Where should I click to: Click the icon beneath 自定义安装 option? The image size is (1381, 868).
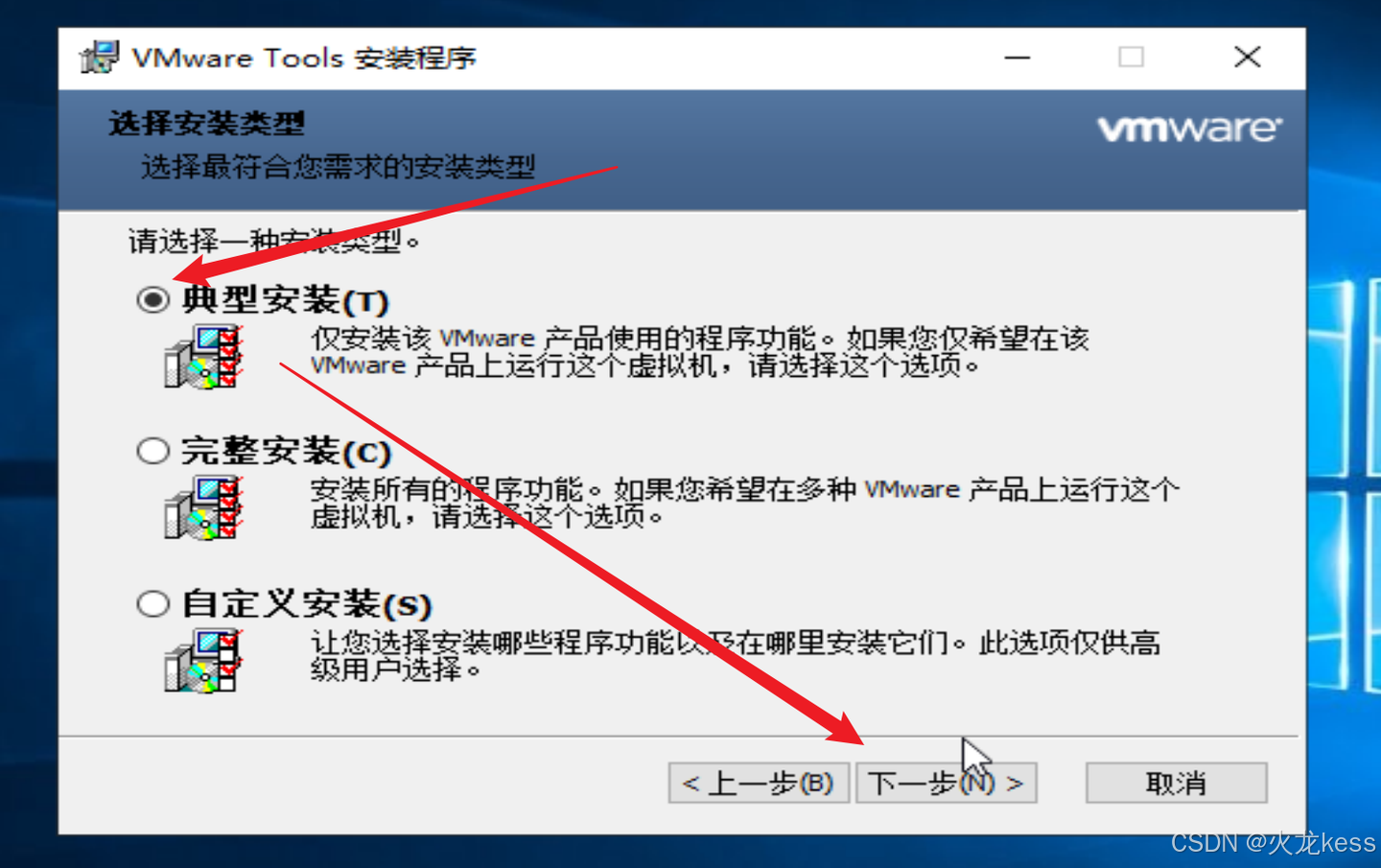pos(202,660)
